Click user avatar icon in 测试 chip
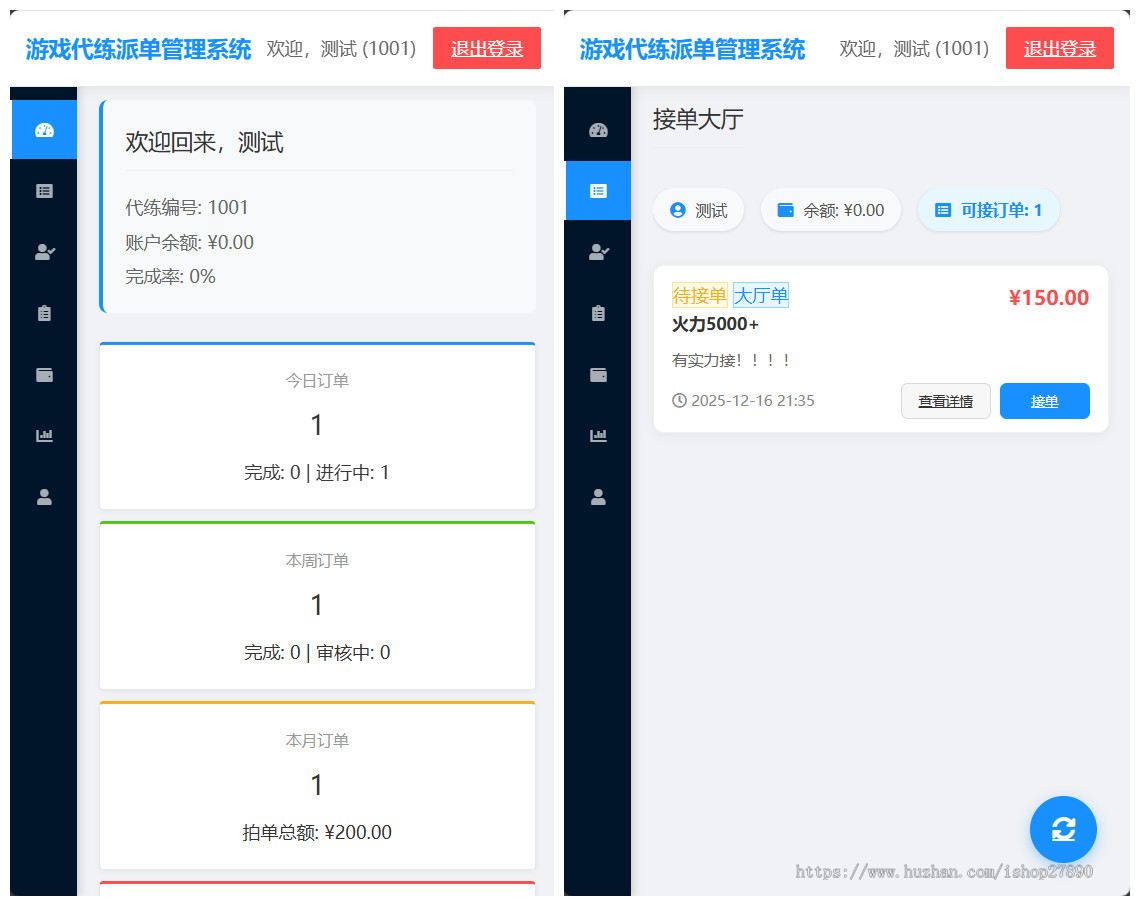The width and height of the screenshot is (1140, 906). pyautogui.click(x=678, y=210)
